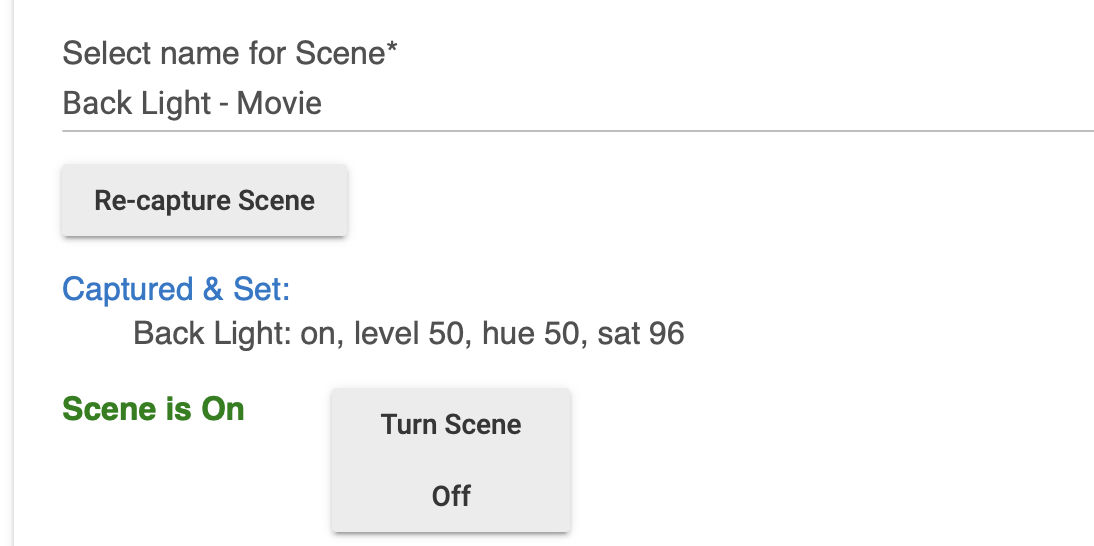Click the Re-capture Scene button
Image resolution: width=1094 pixels, height=546 pixels.
click(204, 200)
